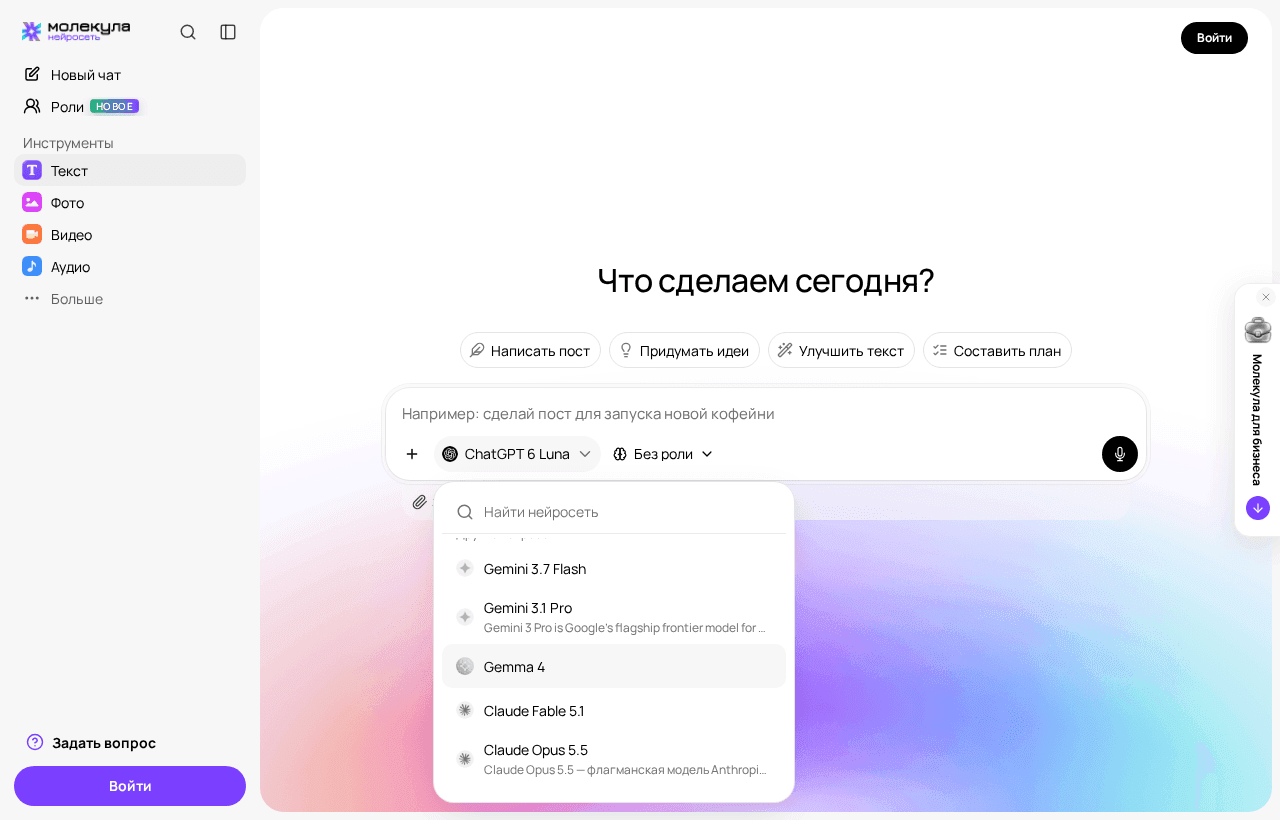Choose the Придумать идеи suggestion
The height and width of the screenshot is (820, 1280).
pyautogui.click(x=684, y=350)
